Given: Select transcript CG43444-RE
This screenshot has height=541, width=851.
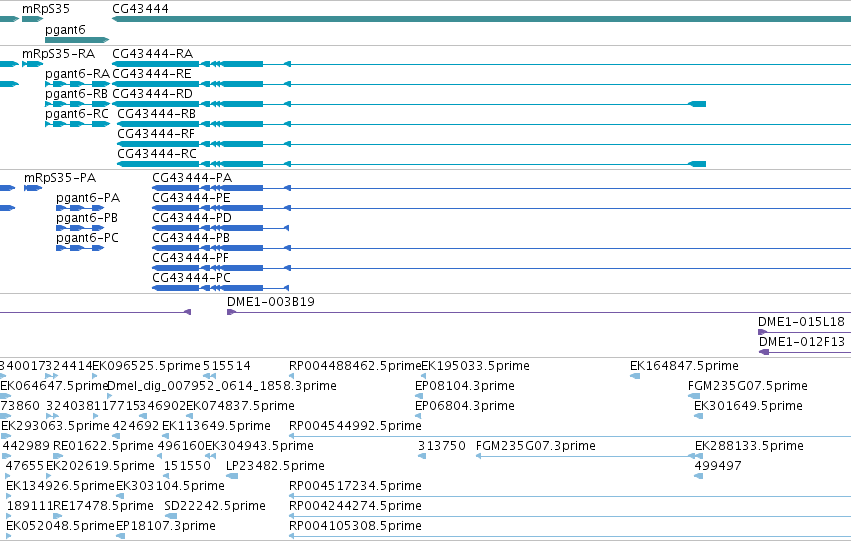Looking at the screenshot, I should (x=151, y=73).
